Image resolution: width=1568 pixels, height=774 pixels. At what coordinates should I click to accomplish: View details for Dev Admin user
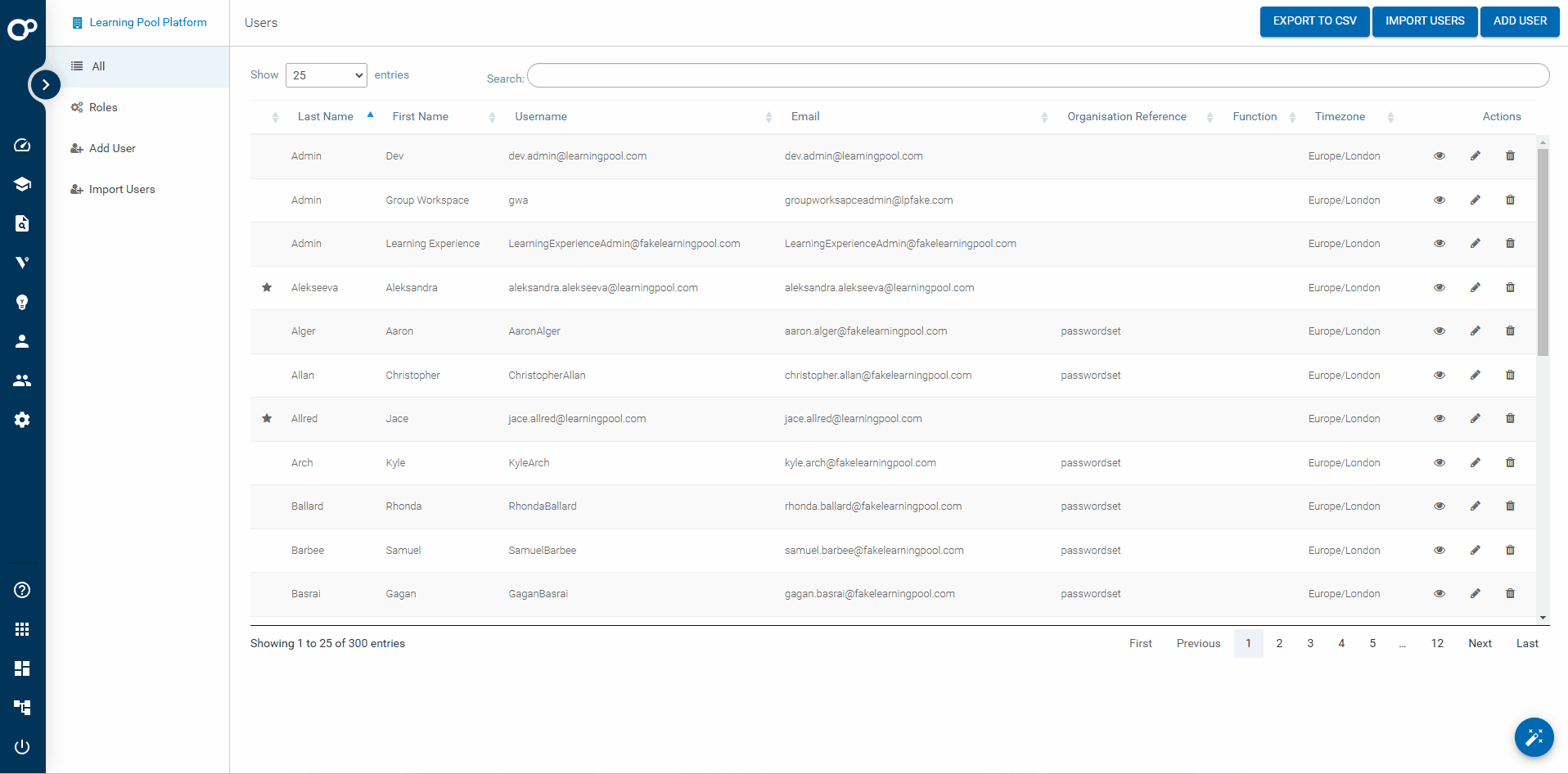click(x=1440, y=156)
